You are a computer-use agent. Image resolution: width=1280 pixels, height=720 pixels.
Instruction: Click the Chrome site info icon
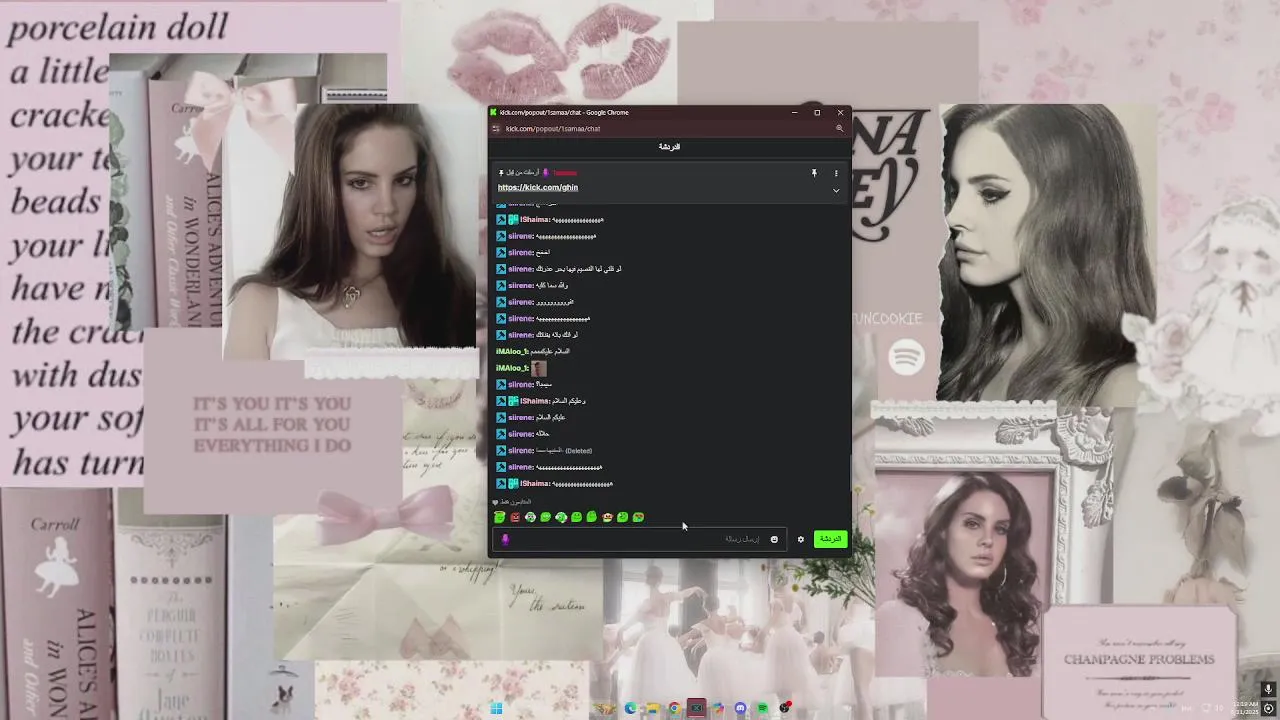click(496, 128)
